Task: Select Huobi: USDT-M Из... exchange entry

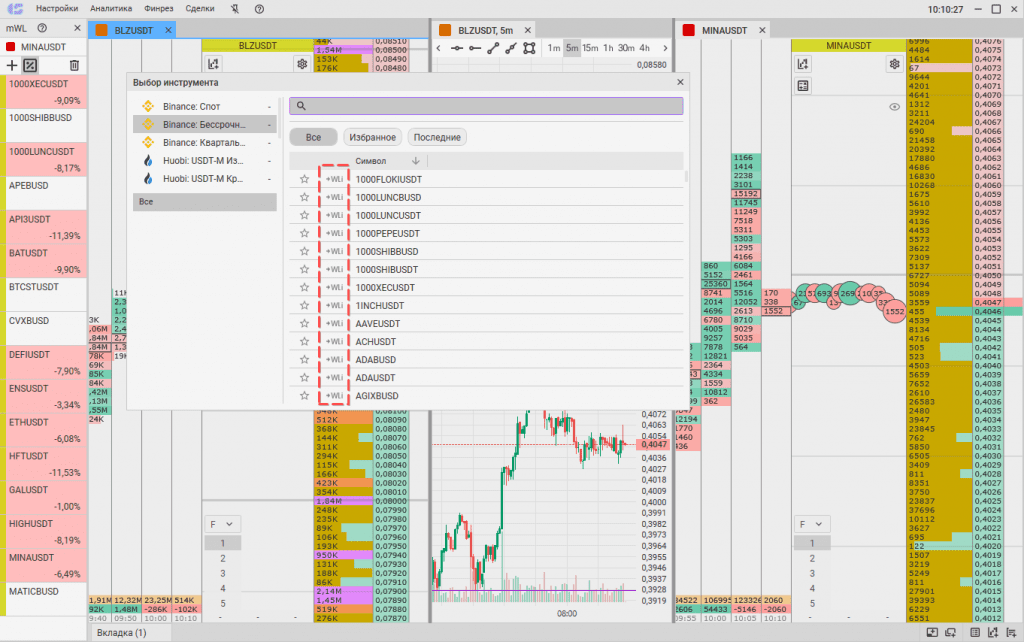Action: [x=204, y=161]
